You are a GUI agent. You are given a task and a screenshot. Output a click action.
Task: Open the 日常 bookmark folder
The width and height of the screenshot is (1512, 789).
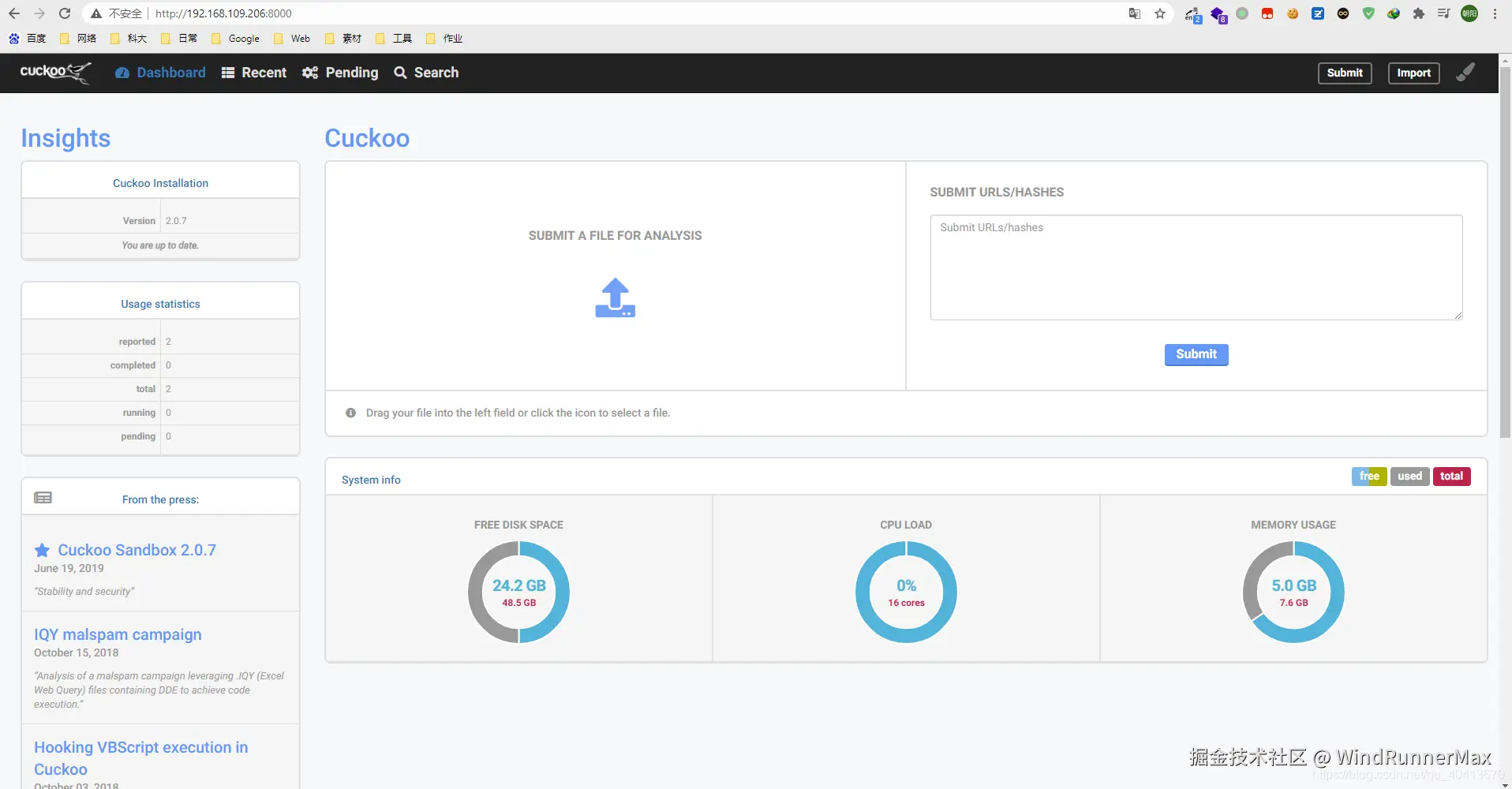(179, 38)
